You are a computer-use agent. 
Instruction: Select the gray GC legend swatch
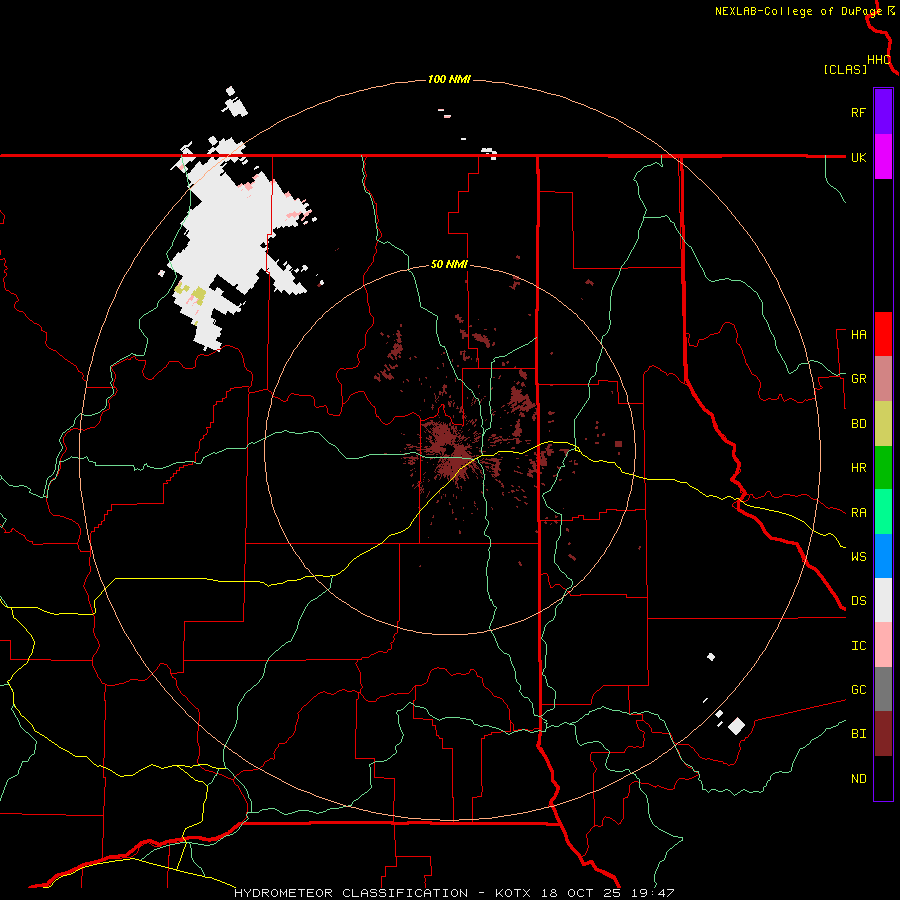pos(883,689)
